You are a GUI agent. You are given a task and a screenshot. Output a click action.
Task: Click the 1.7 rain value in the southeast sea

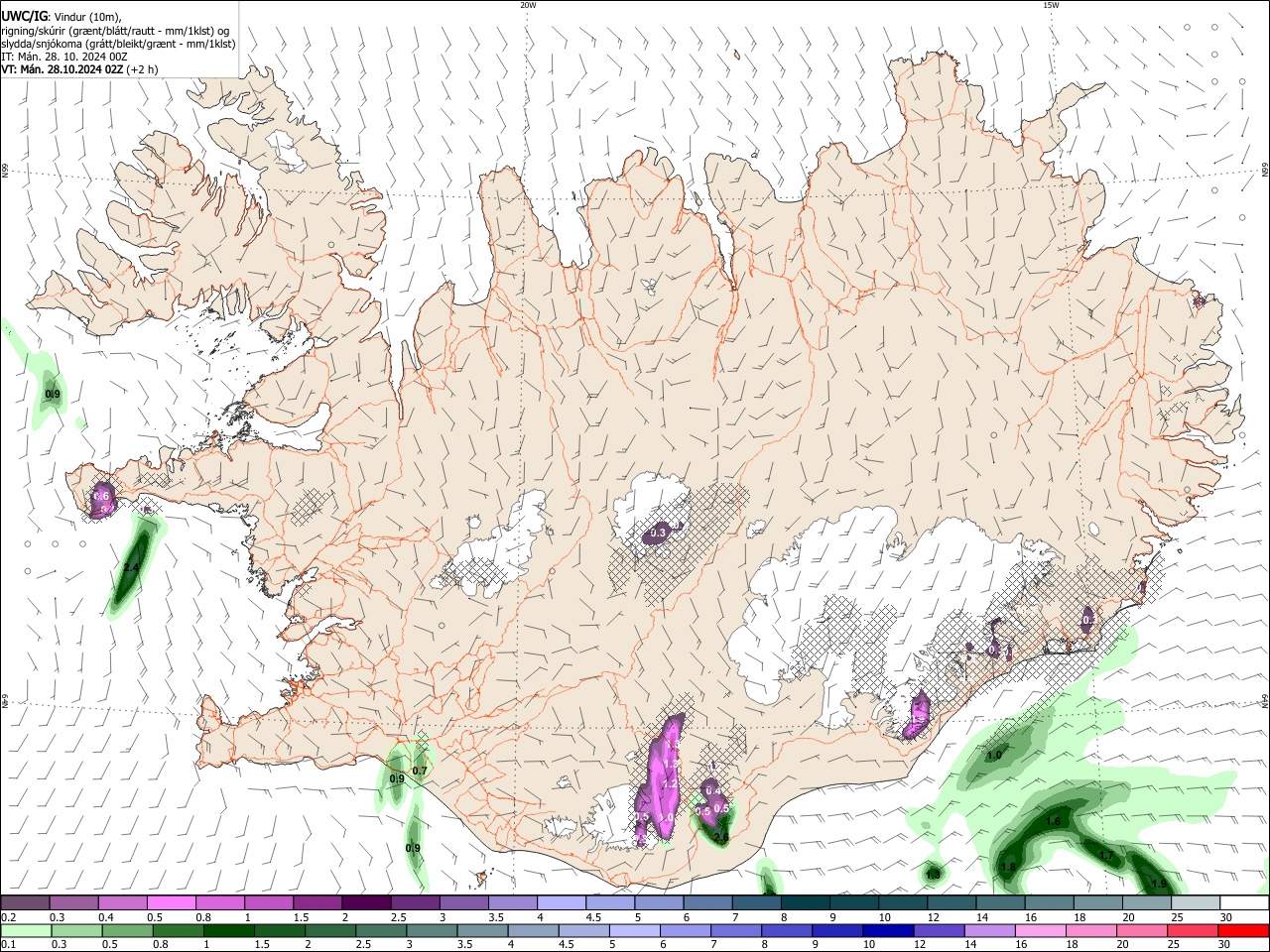coord(1107,855)
